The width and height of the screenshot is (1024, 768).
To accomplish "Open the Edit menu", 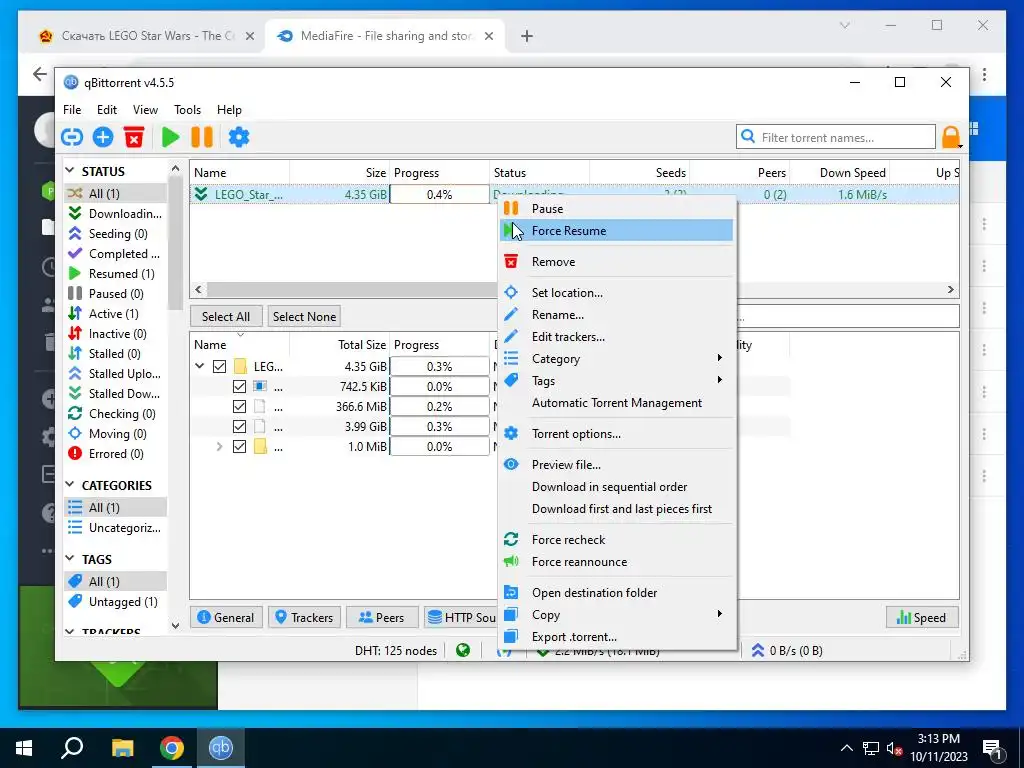I will 106,110.
